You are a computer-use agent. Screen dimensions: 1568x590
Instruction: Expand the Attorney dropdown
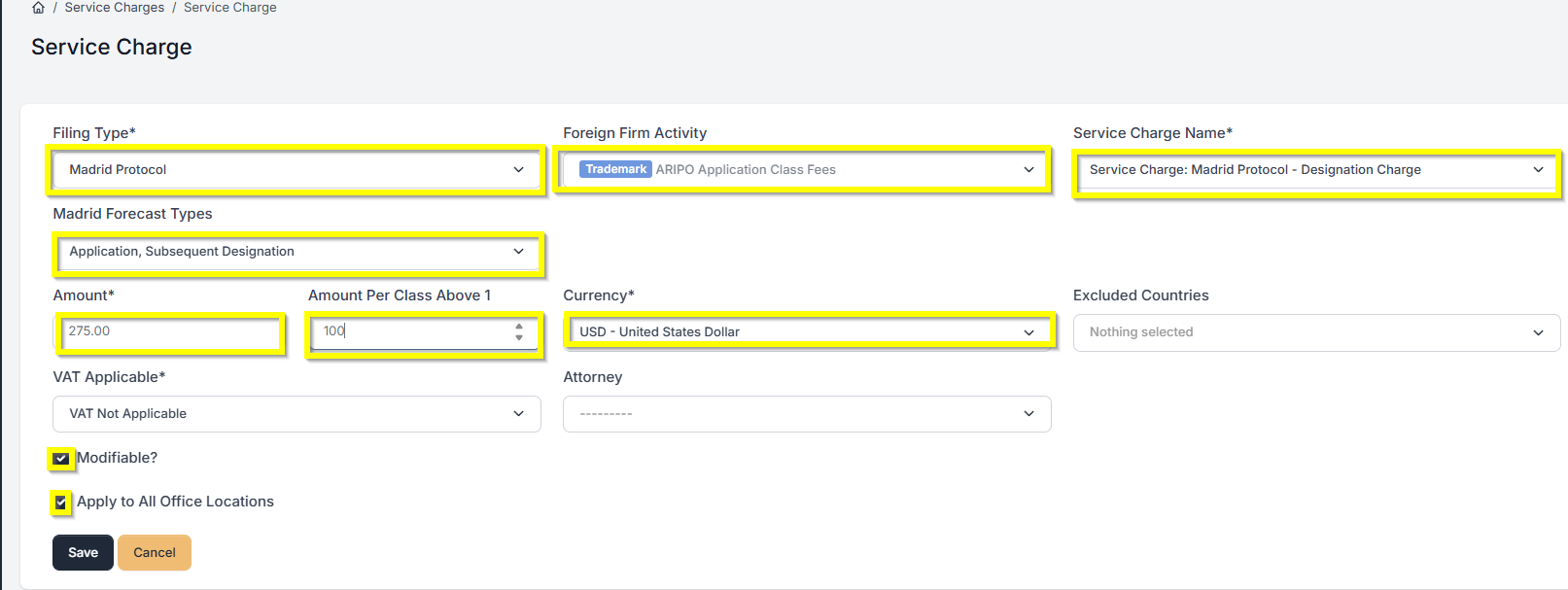[x=806, y=414]
